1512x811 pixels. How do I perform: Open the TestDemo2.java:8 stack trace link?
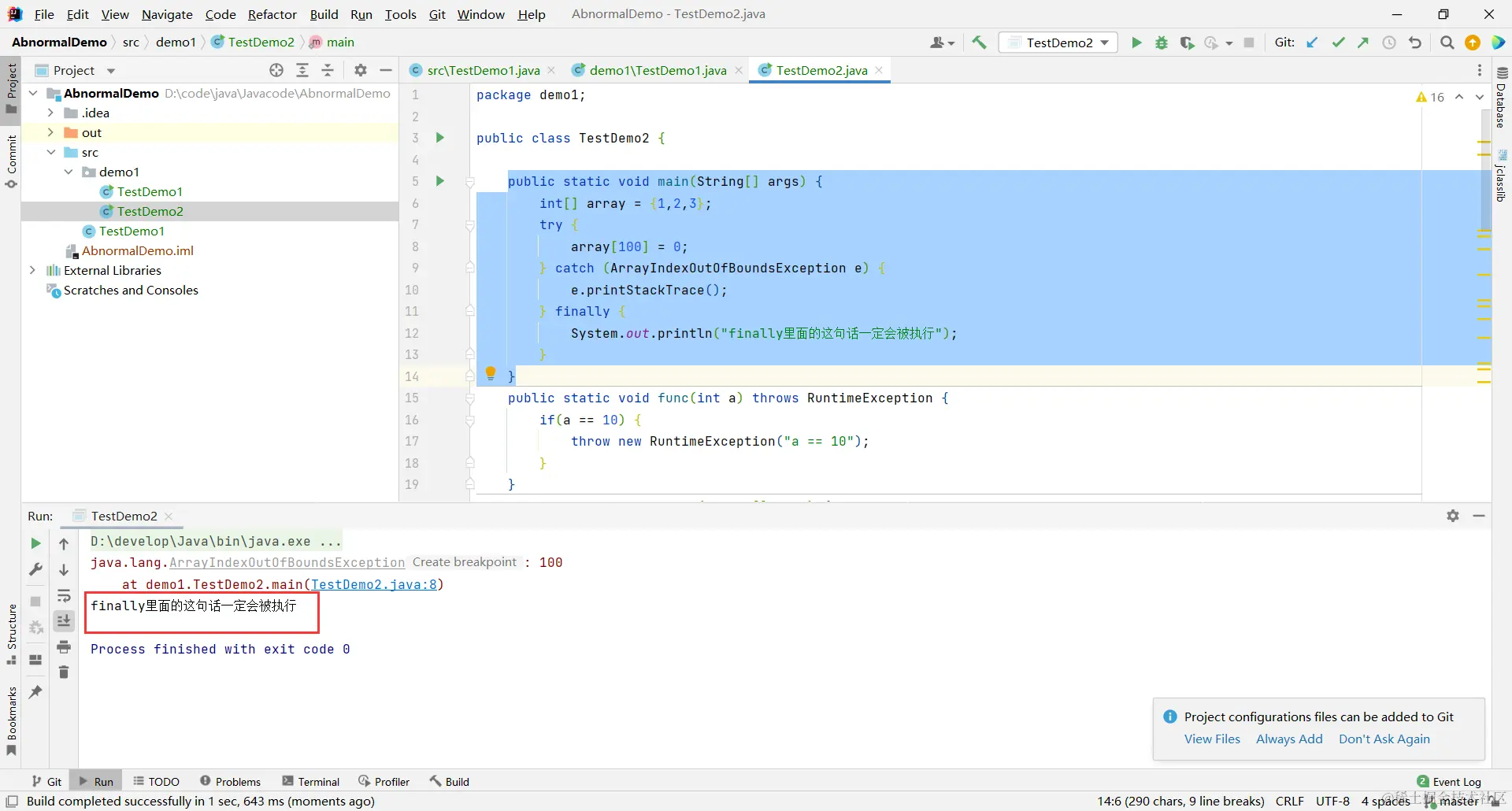[x=374, y=584]
